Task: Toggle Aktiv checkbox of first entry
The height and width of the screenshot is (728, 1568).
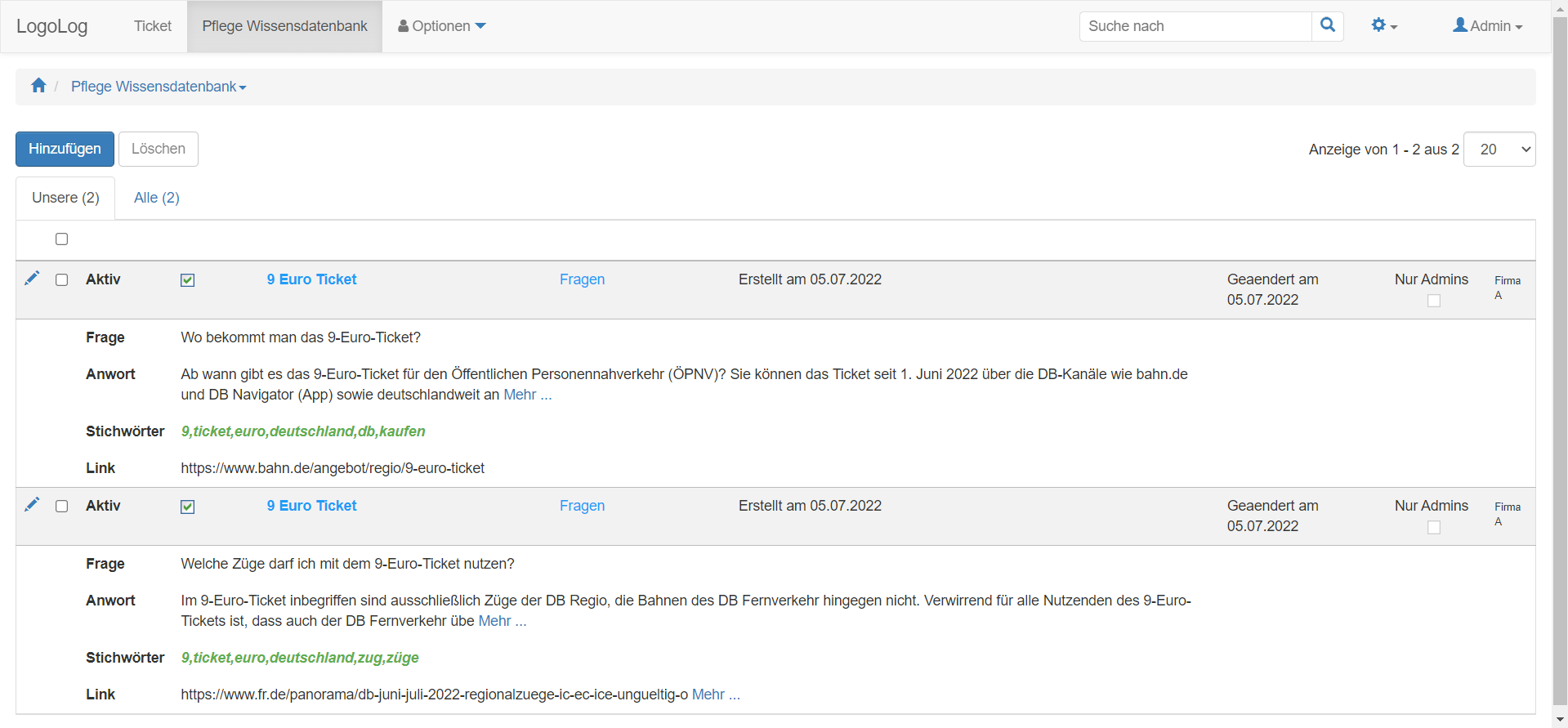Action: [x=188, y=280]
